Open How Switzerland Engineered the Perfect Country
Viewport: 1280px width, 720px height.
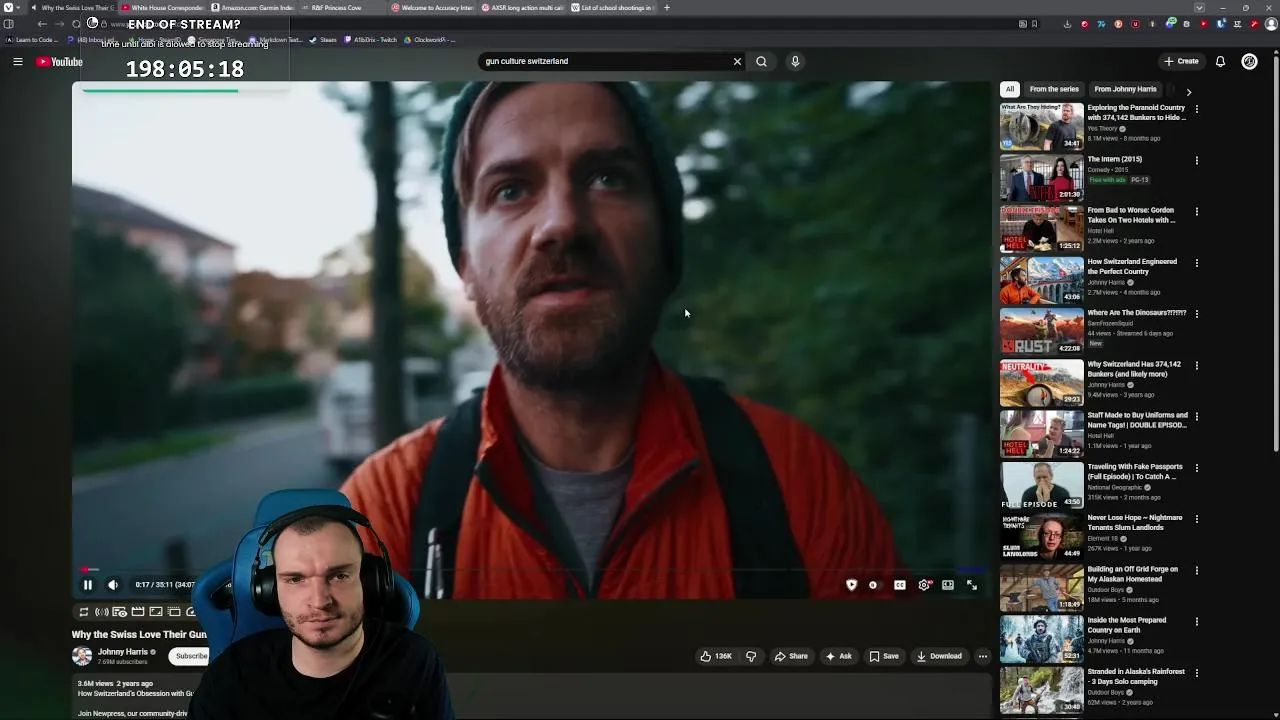[x=1132, y=266]
